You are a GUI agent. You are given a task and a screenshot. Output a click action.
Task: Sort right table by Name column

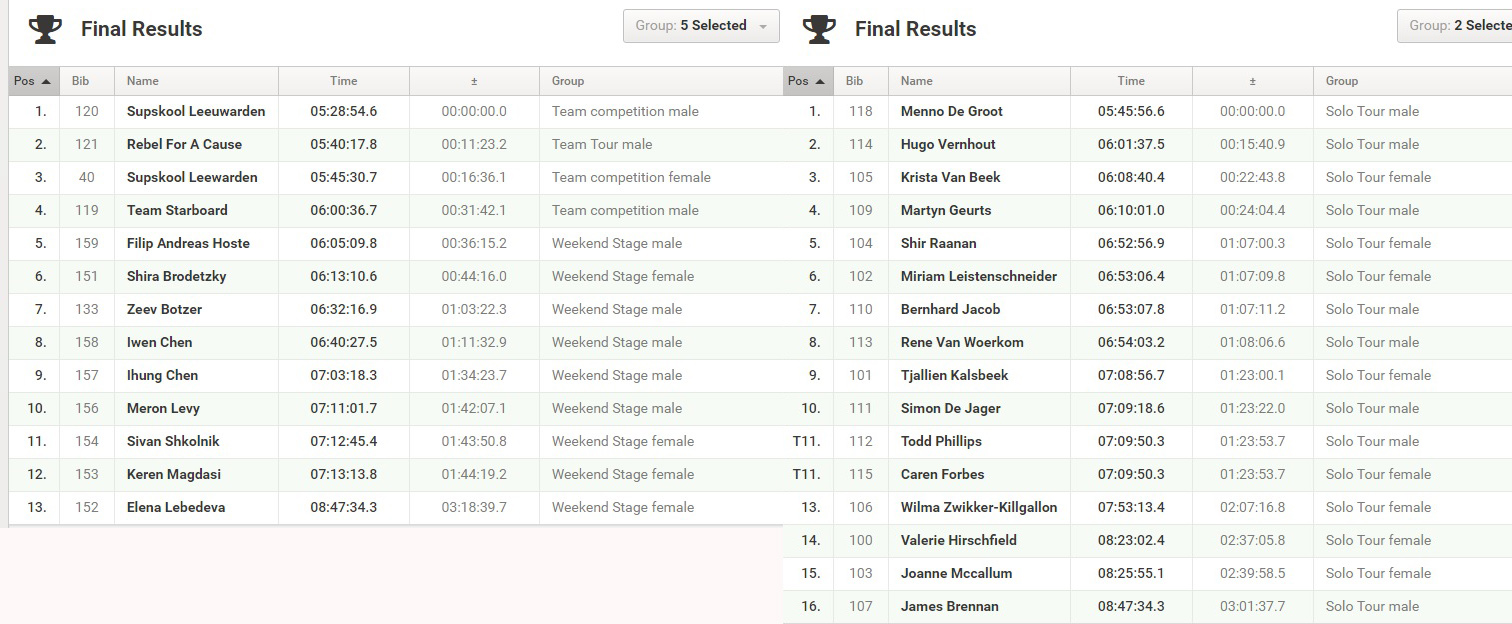pos(978,81)
